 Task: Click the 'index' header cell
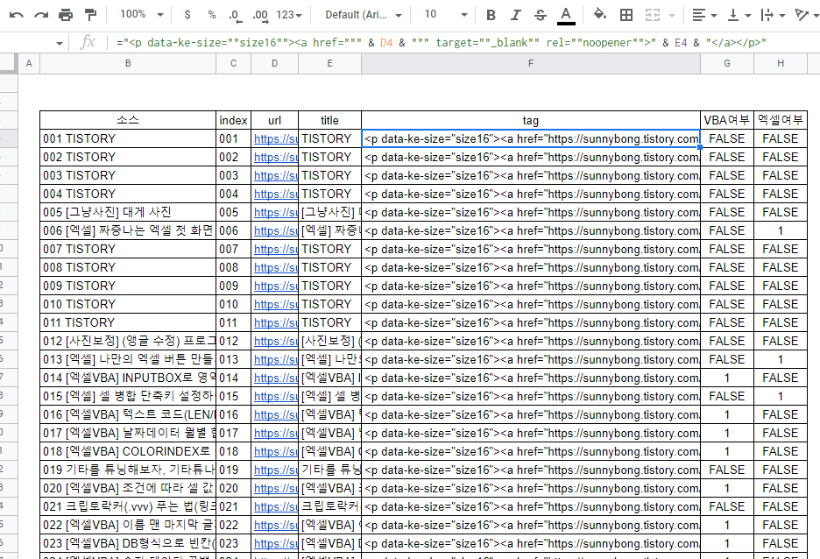233,120
